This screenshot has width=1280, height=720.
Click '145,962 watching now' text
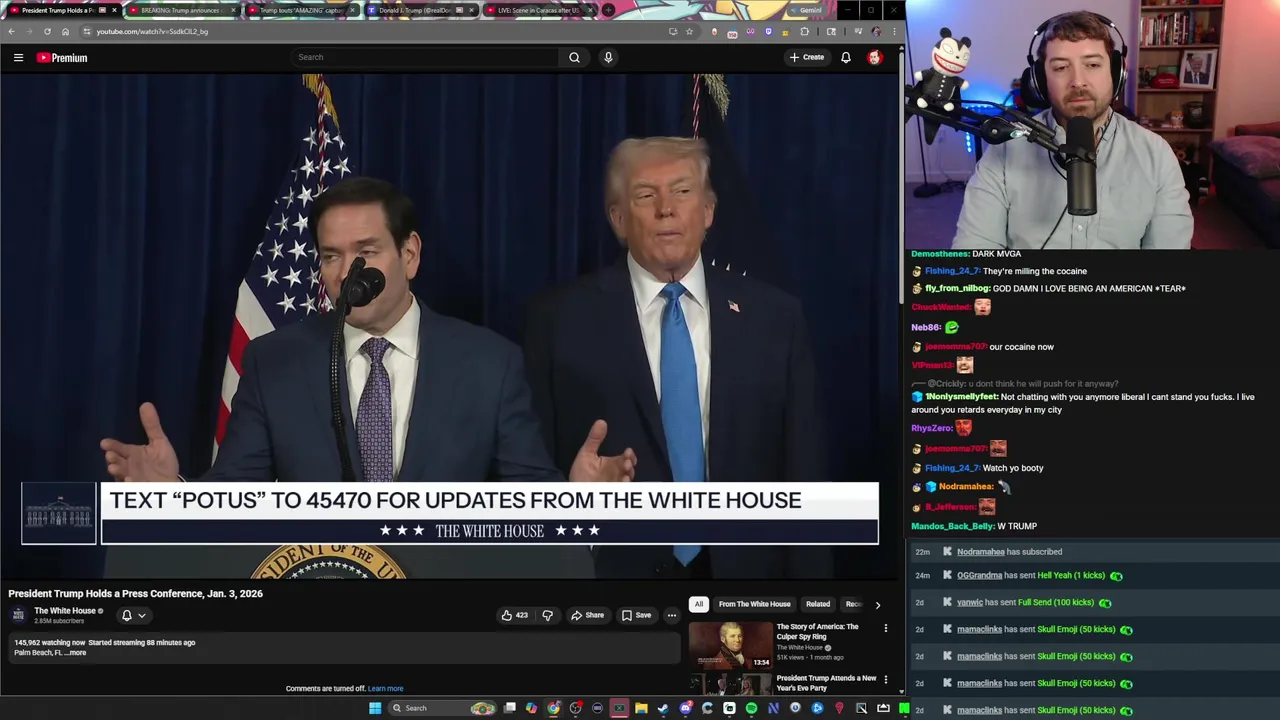pyautogui.click(x=49, y=643)
